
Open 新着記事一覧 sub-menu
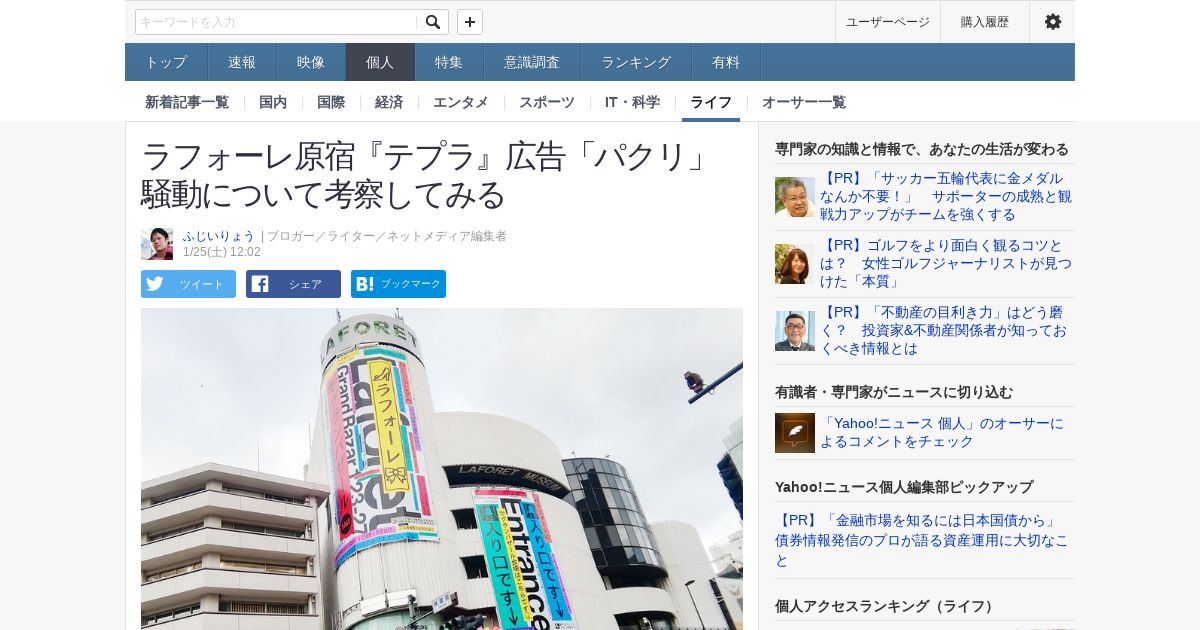click(x=187, y=102)
